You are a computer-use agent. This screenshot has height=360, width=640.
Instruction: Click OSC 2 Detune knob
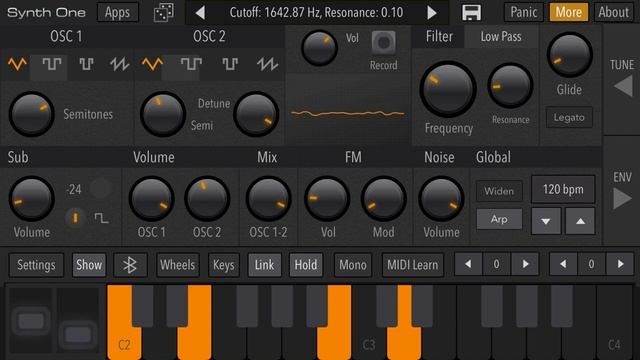pyautogui.click(x=256, y=114)
